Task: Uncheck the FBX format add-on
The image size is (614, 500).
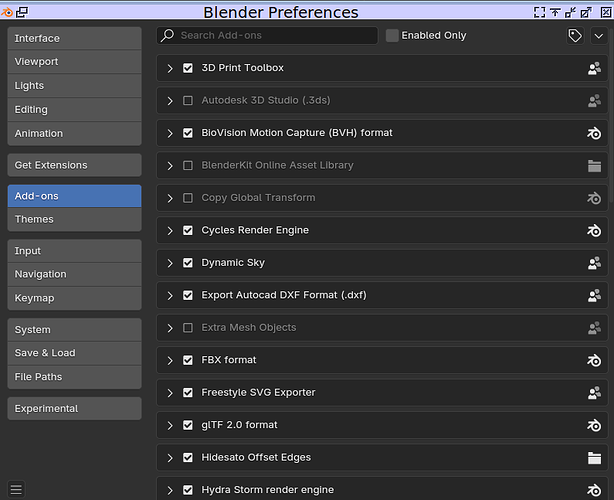Action: (188, 360)
